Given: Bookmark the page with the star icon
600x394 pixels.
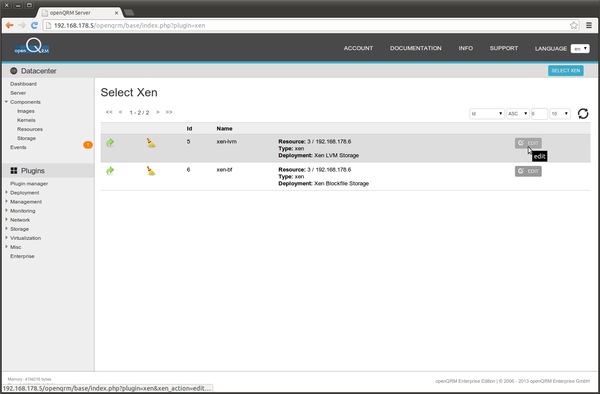Looking at the screenshot, I should pos(574,25).
